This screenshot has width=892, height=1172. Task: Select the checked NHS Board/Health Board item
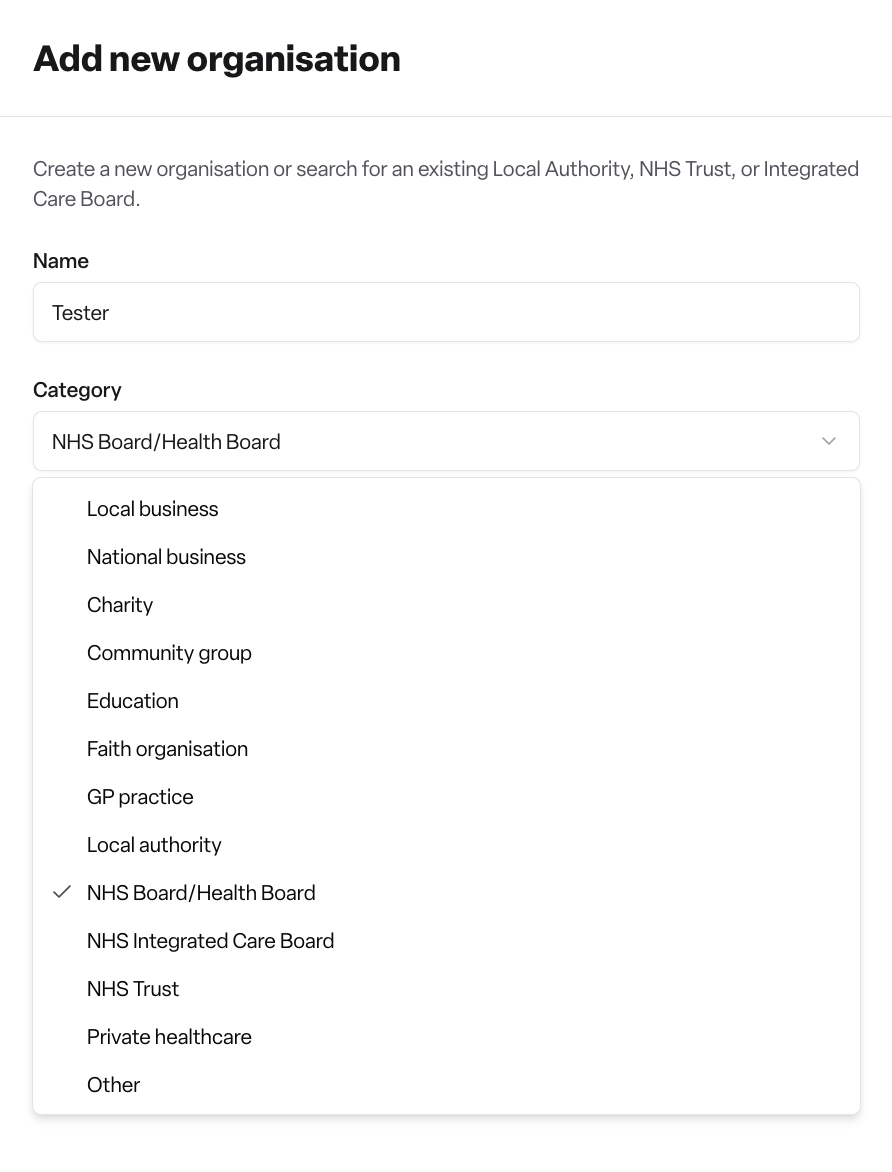tap(446, 892)
